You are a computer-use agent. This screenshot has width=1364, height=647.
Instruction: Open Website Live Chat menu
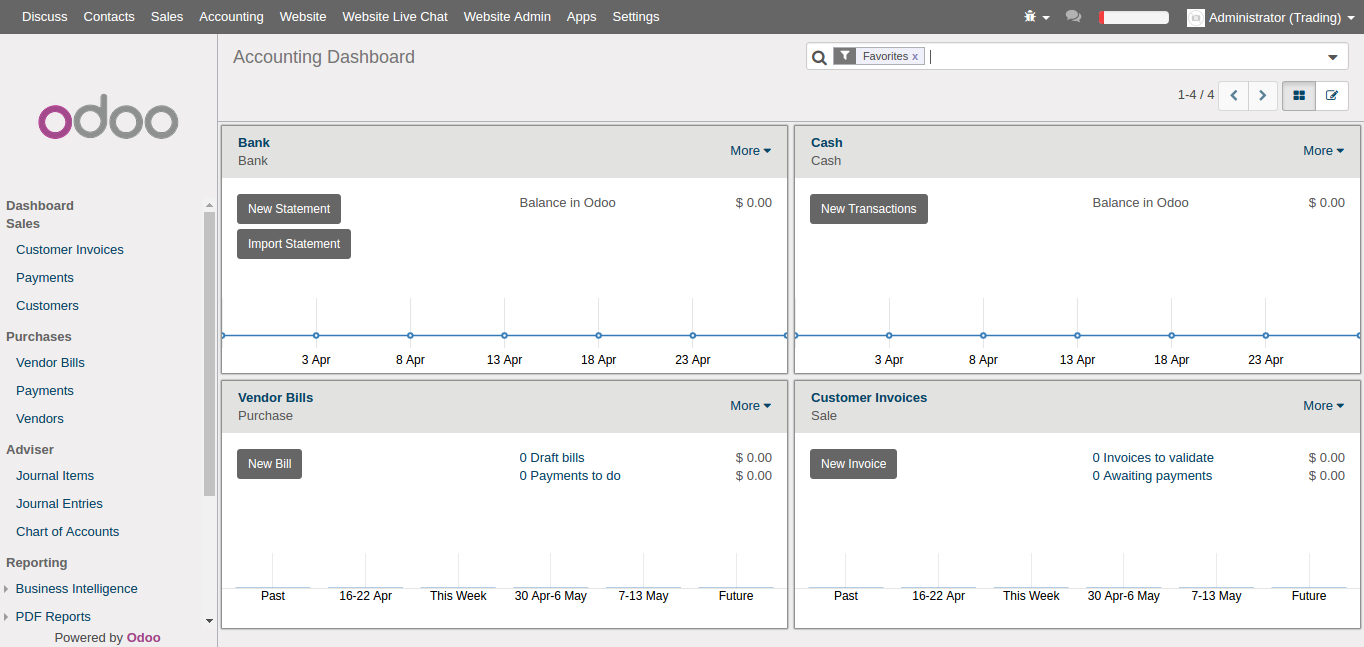395,17
